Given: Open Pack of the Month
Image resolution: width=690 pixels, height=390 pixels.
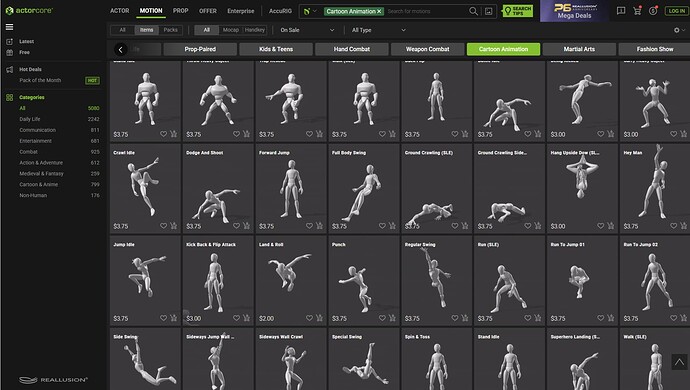Looking at the screenshot, I should (40, 81).
